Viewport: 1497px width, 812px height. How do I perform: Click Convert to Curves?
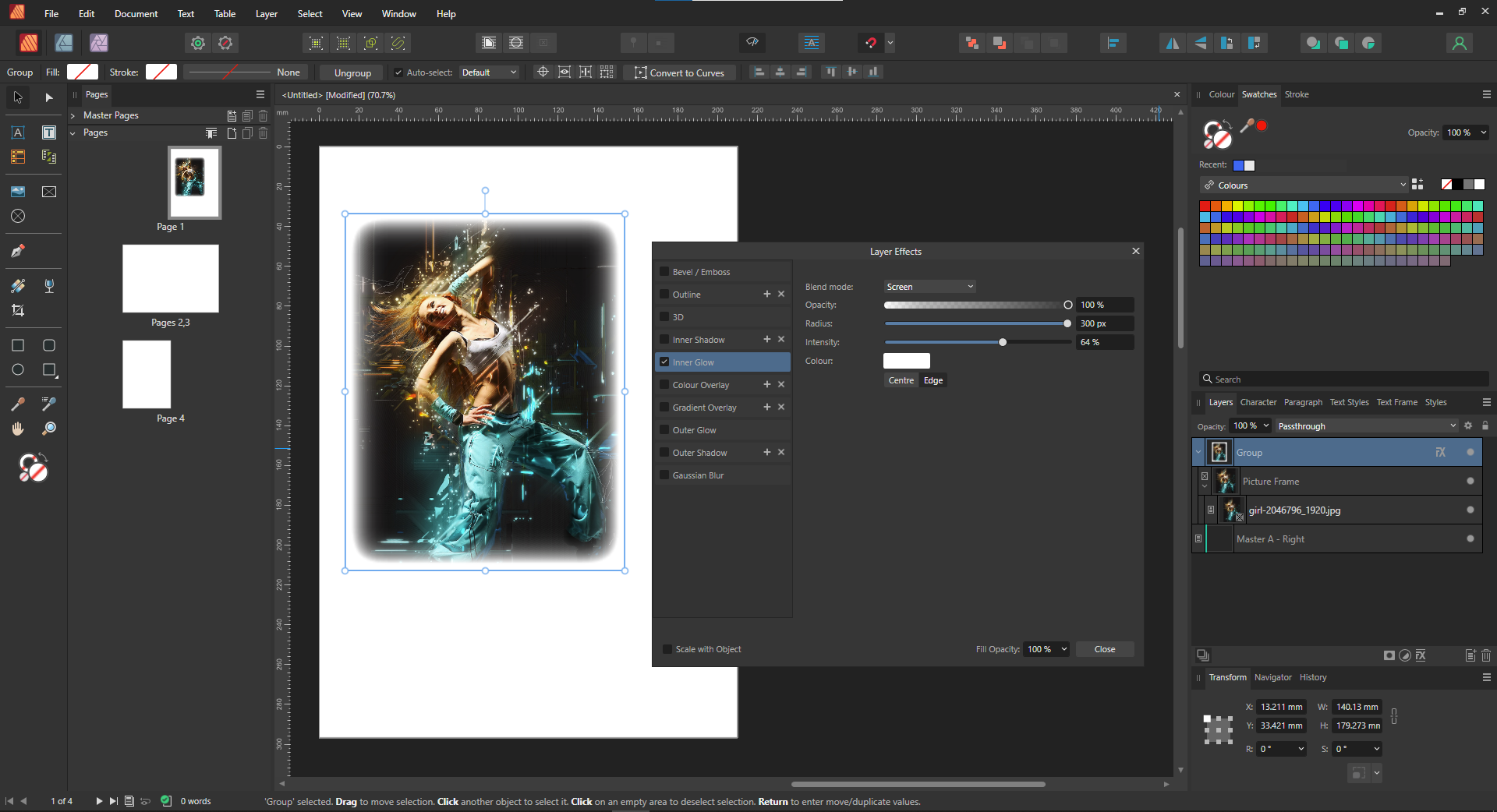pyautogui.click(x=680, y=72)
